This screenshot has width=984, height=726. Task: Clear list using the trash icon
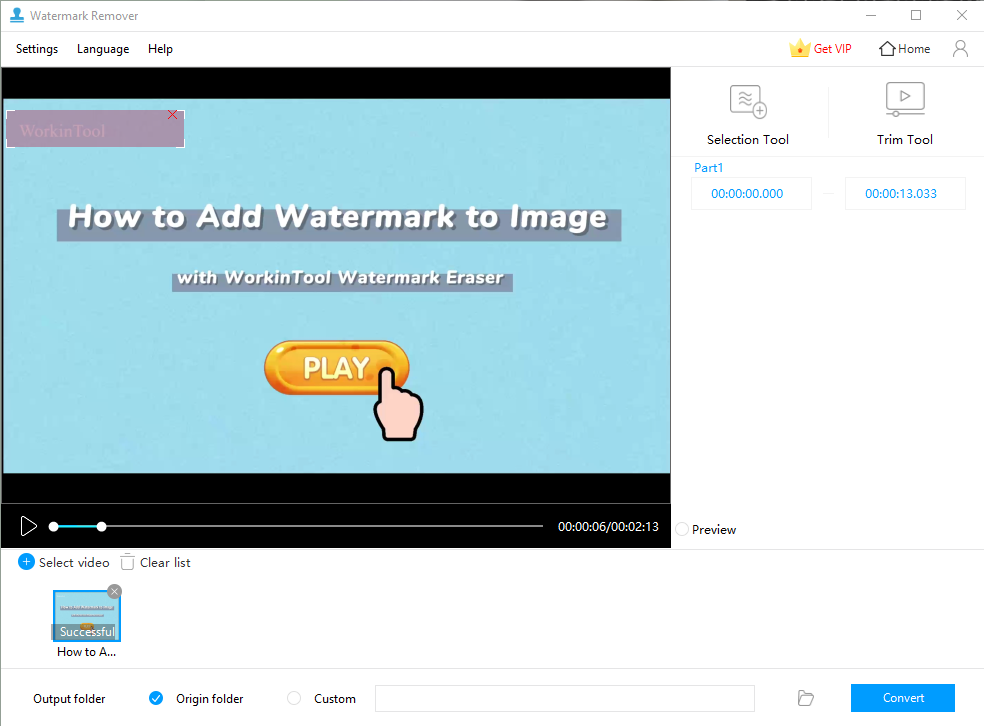(127, 562)
